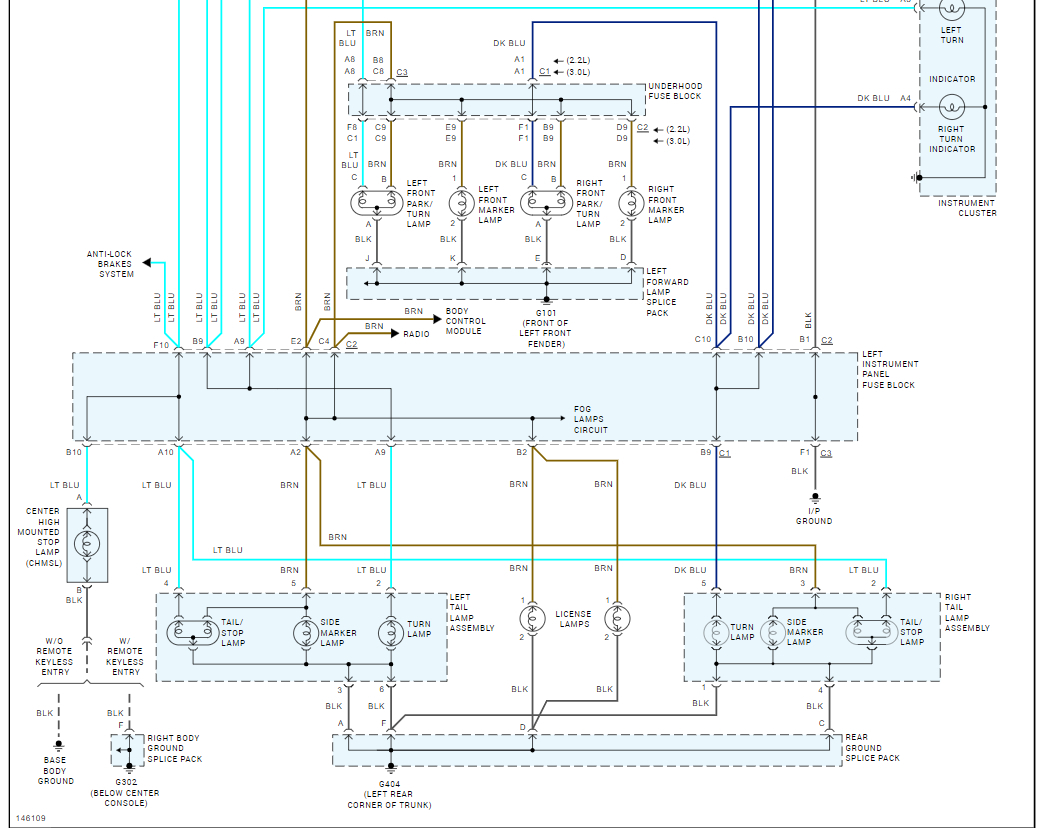Select the right side marker lamp bulb

pos(773,633)
